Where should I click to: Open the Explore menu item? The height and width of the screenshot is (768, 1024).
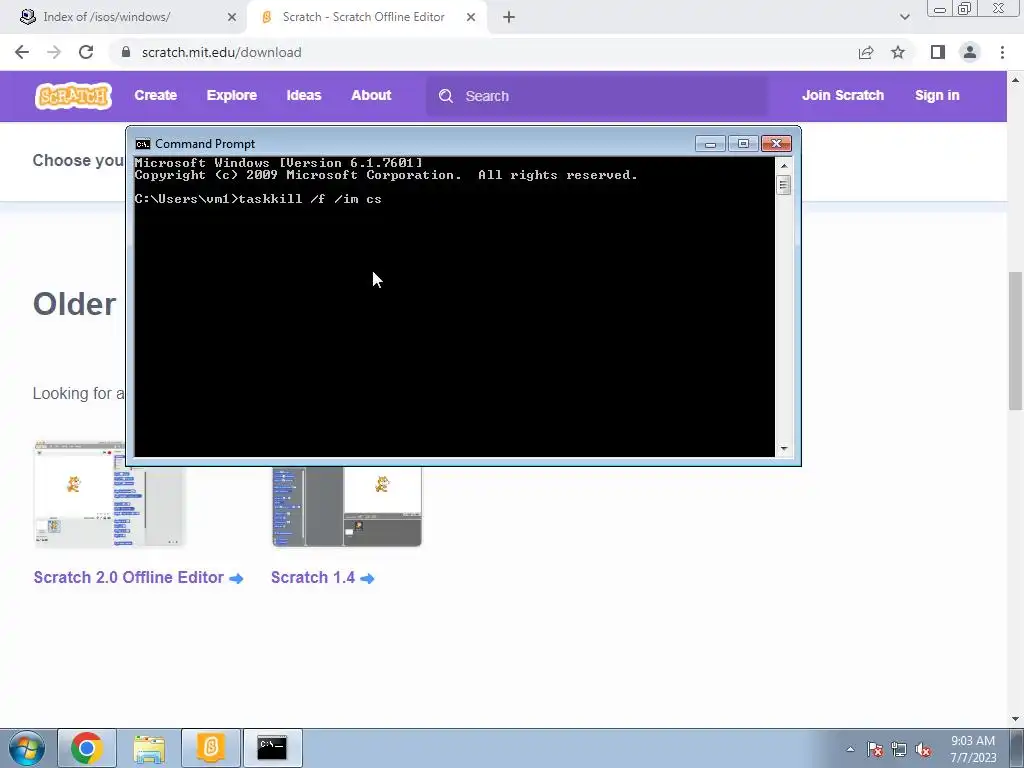[232, 95]
